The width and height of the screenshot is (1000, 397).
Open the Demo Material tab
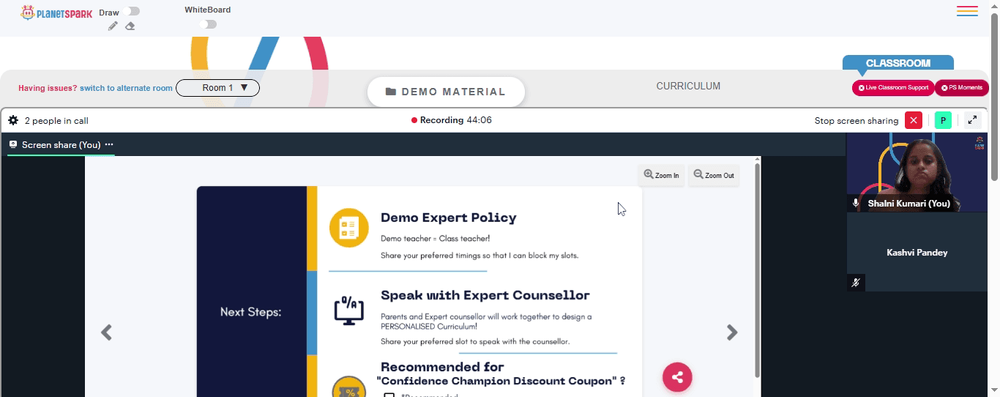coord(446,92)
